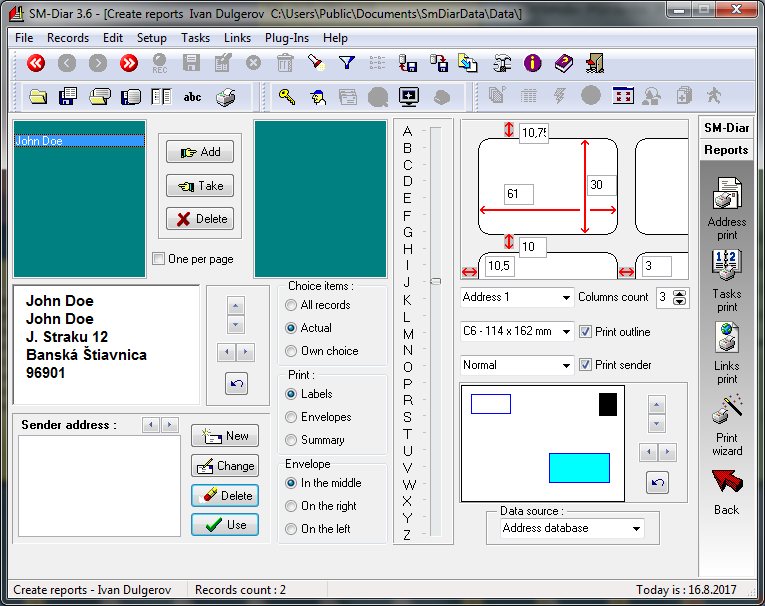765x606 pixels.
Task: Open Tasks print in sidebar
Action: point(727,281)
